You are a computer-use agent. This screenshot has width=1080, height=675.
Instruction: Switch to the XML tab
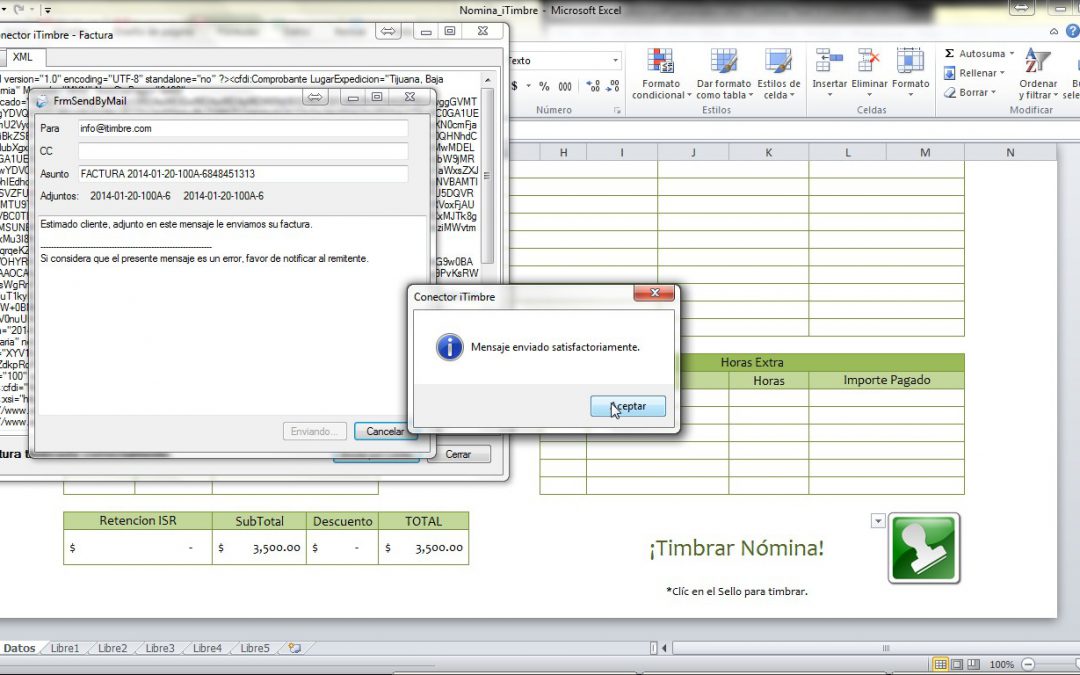22,58
